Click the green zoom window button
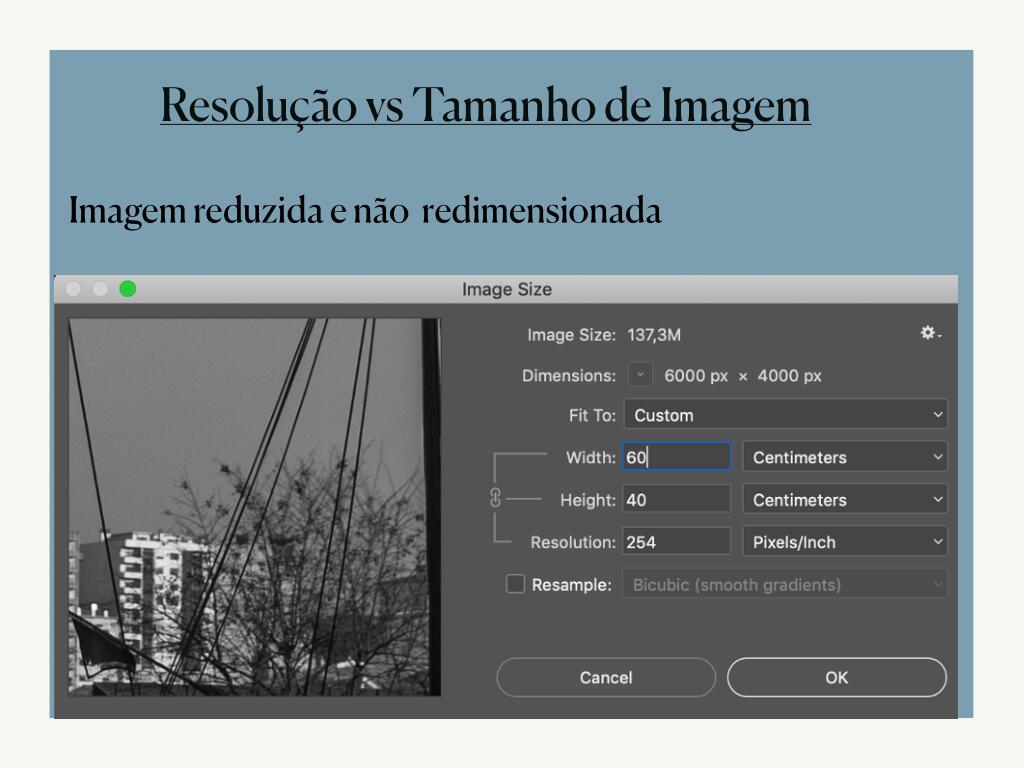Image resolution: width=1024 pixels, height=768 pixels. click(x=128, y=289)
